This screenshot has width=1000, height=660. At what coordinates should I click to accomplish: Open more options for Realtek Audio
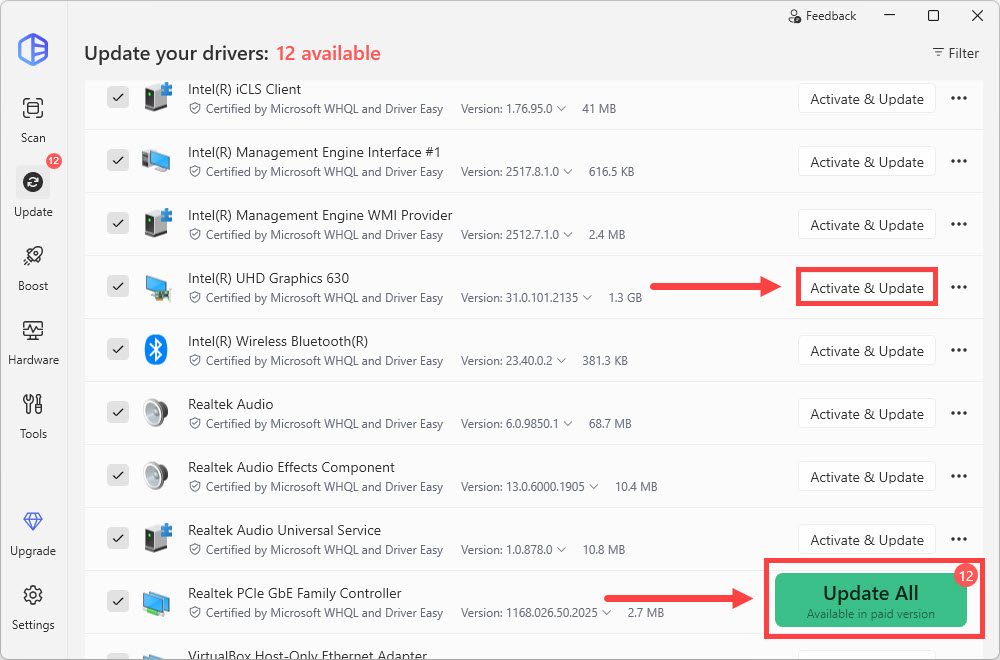(959, 414)
